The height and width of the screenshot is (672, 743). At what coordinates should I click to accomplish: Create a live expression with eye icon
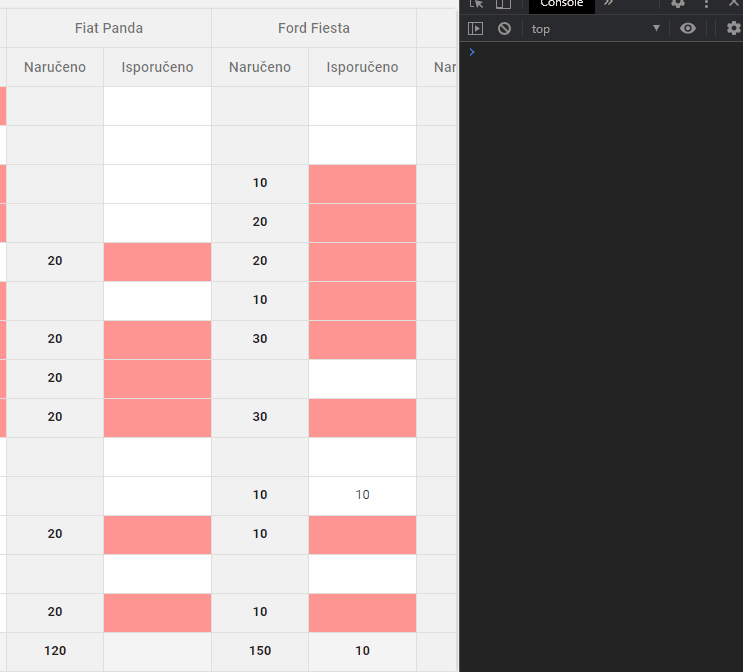point(688,29)
